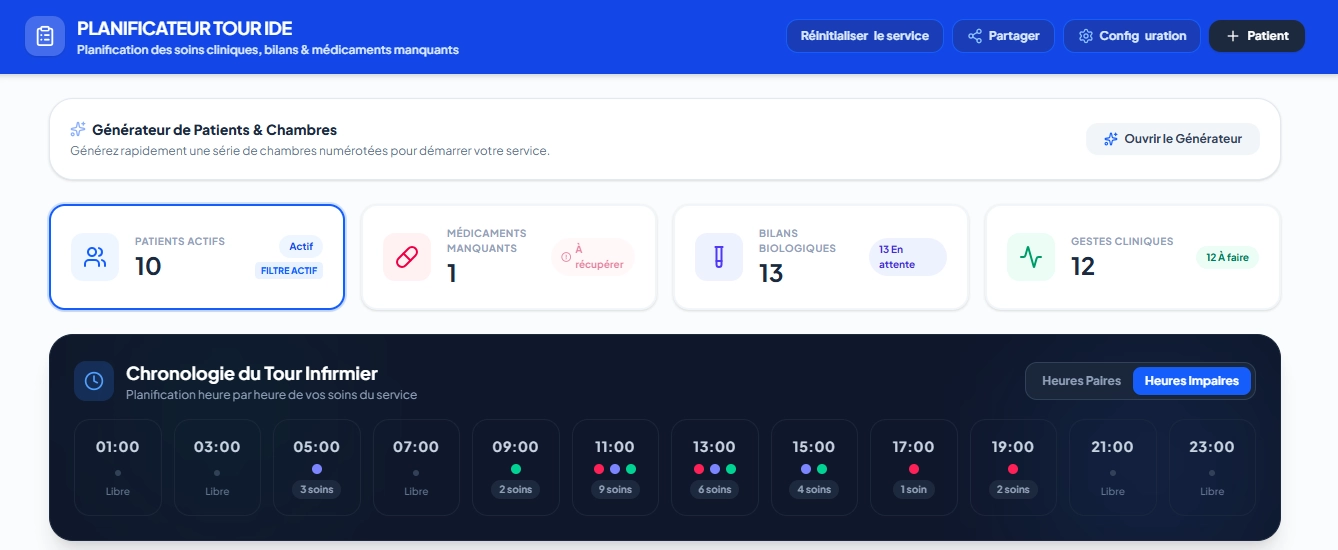This screenshot has width=1338, height=550.
Task: Click the share icon in Partager button
Action: tap(974, 36)
